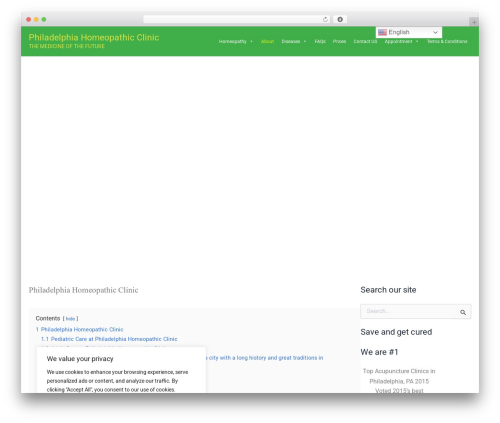The width and height of the screenshot is (500, 423).
Task: Click Top Acupuncture Clinics in Philadelphia text
Action: click(x=399, y=376)
